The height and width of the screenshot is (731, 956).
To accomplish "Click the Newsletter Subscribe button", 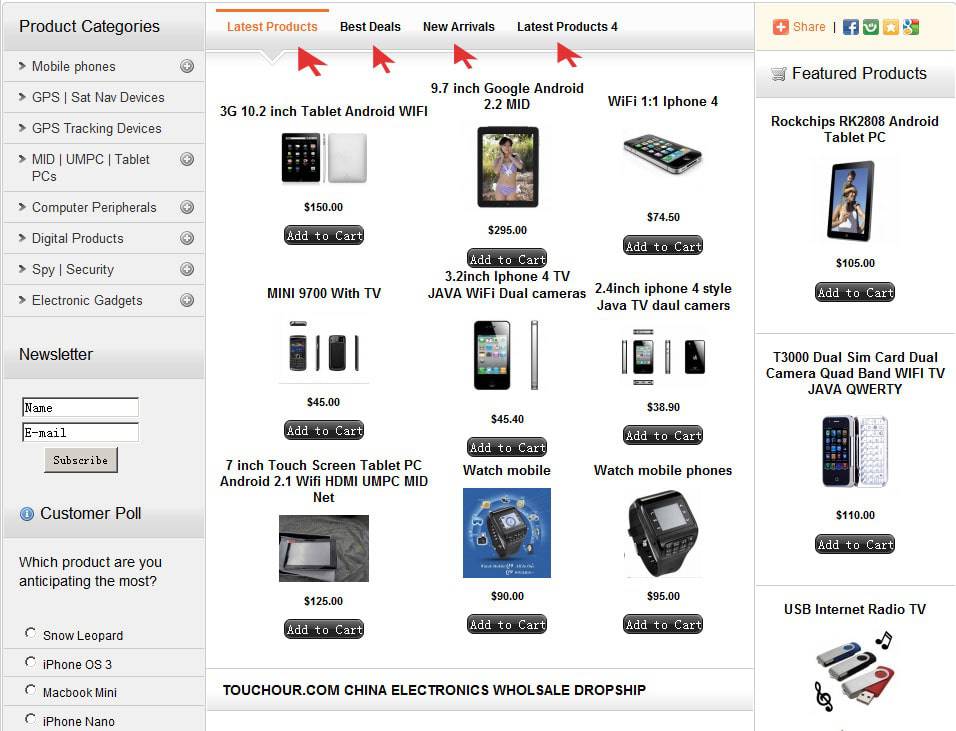I will point(79,460).
